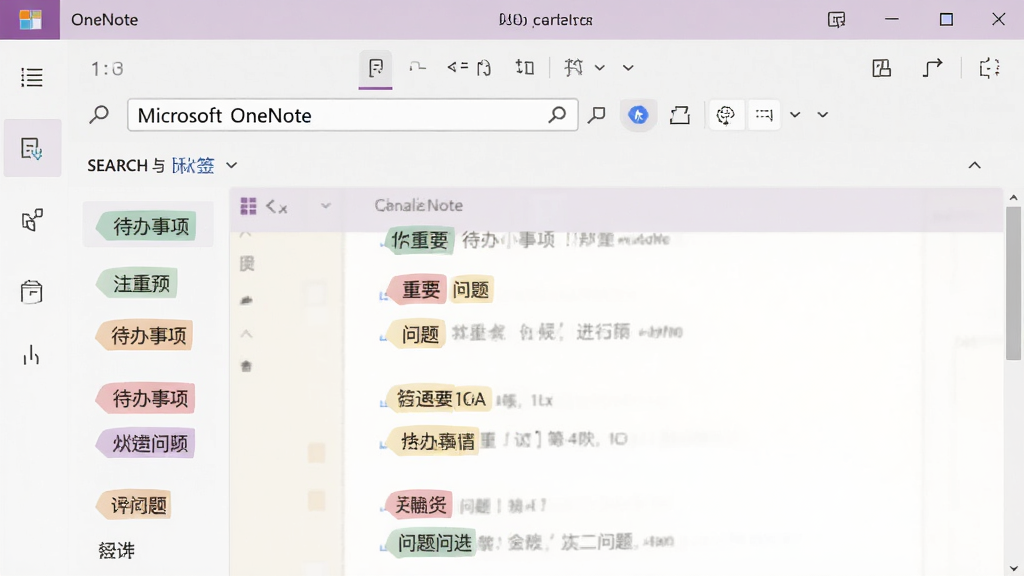
Task: Click the red 重要 tag in results
Action: pos(417,290)
